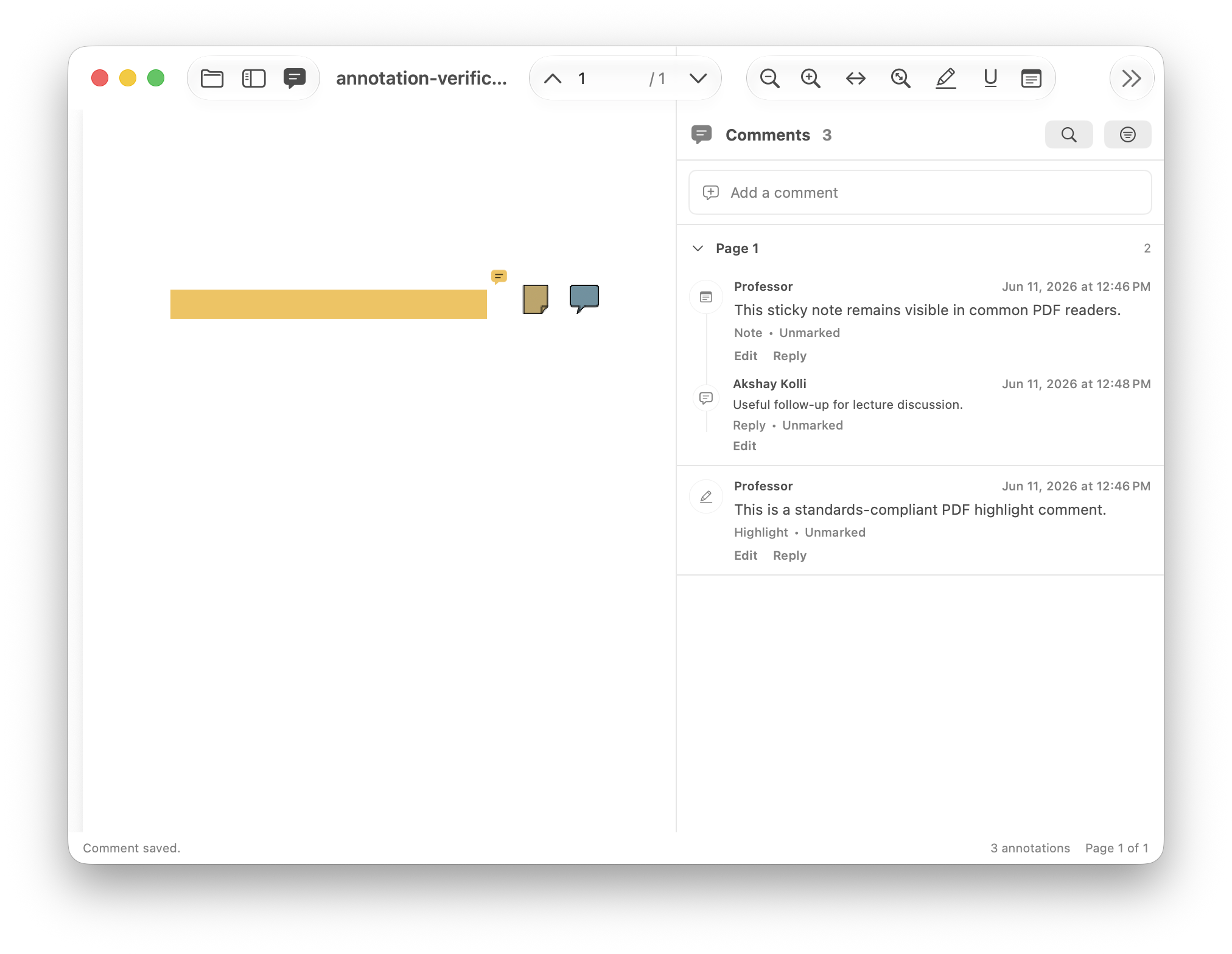Click the Akshay Kolli author name
Viewport: 1232px width, 954px height.
pyautogui.click(x=769, y=384)
